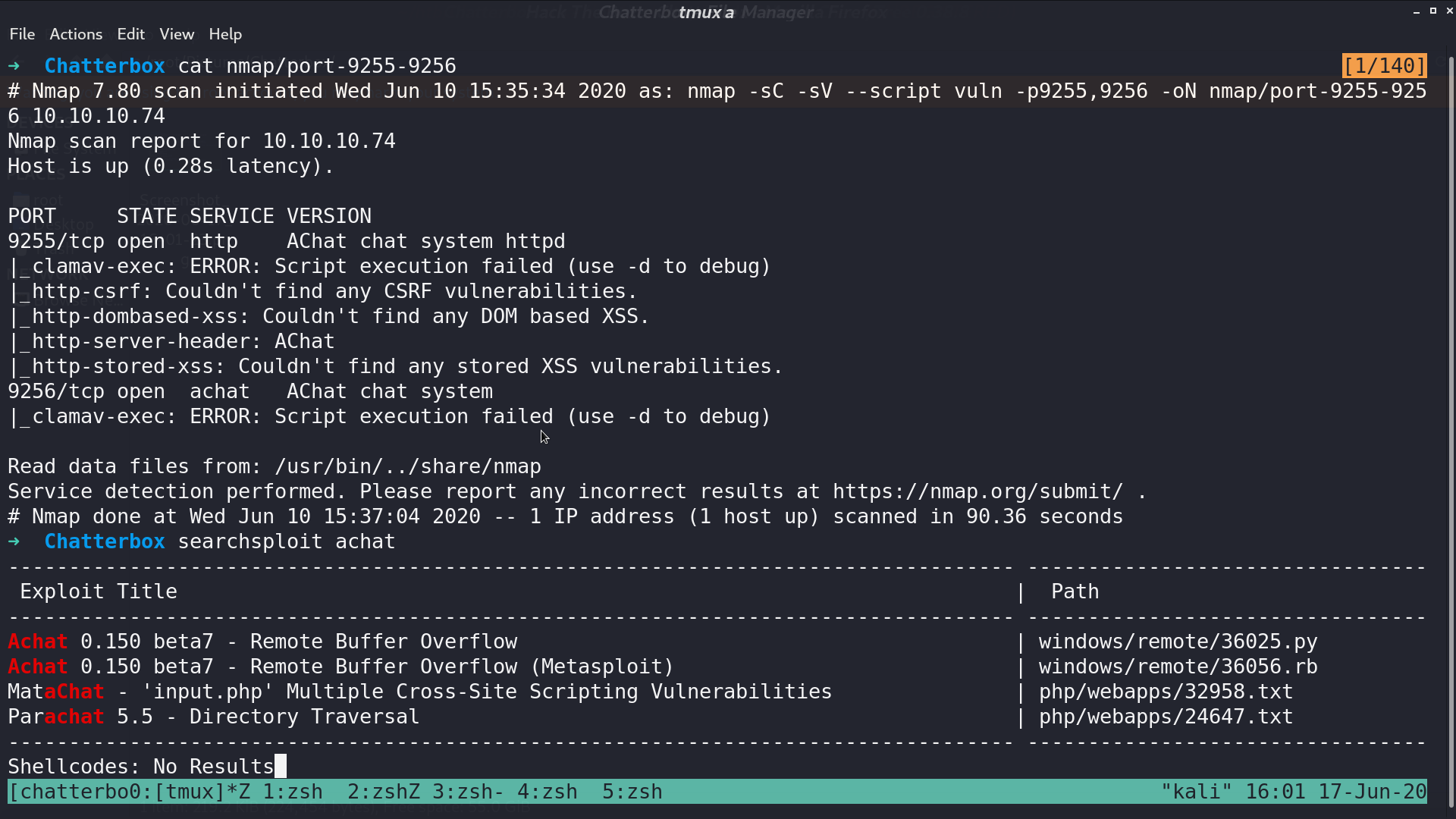The height and width of the screenshot is (819, 1456).
Task: Open the Help menu
Action: coord(225,34)
